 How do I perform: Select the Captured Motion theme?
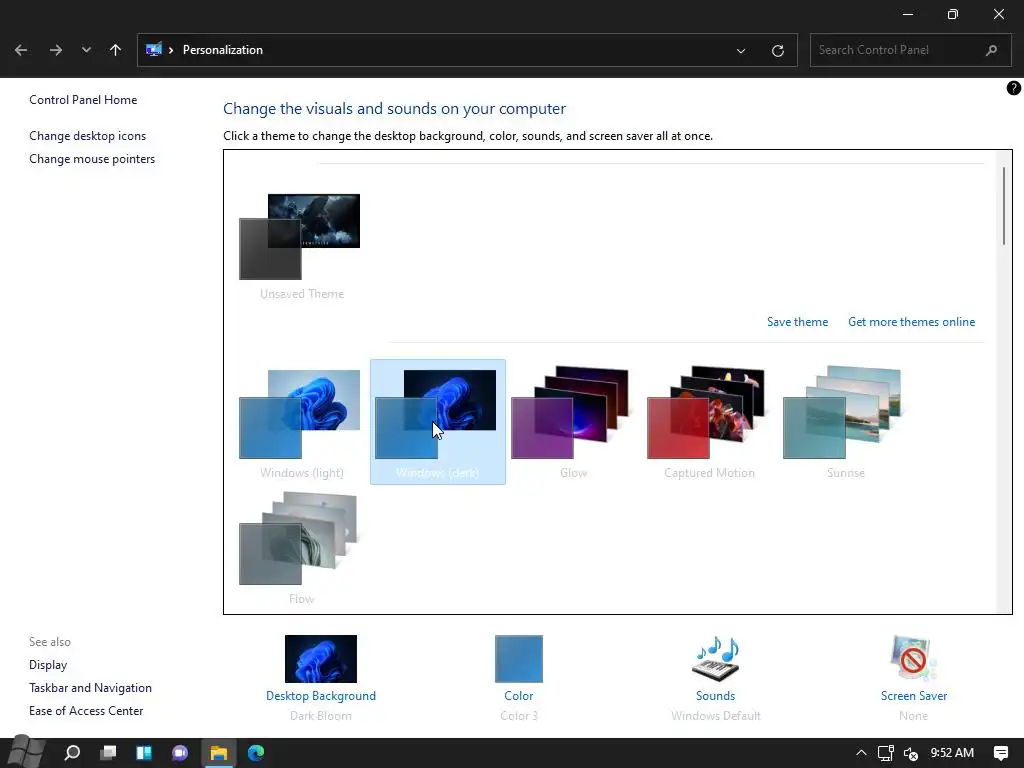(x=709, y=422)
